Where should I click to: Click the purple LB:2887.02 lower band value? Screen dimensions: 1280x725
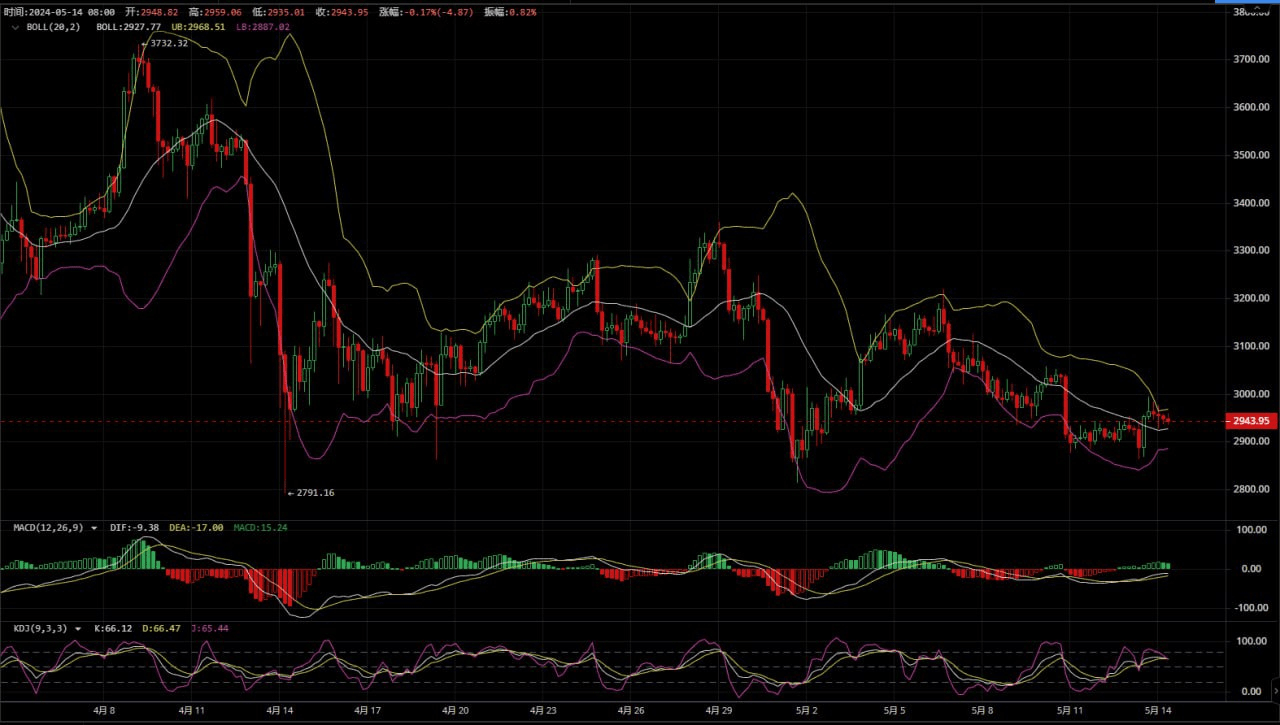[x=263, y=27]
